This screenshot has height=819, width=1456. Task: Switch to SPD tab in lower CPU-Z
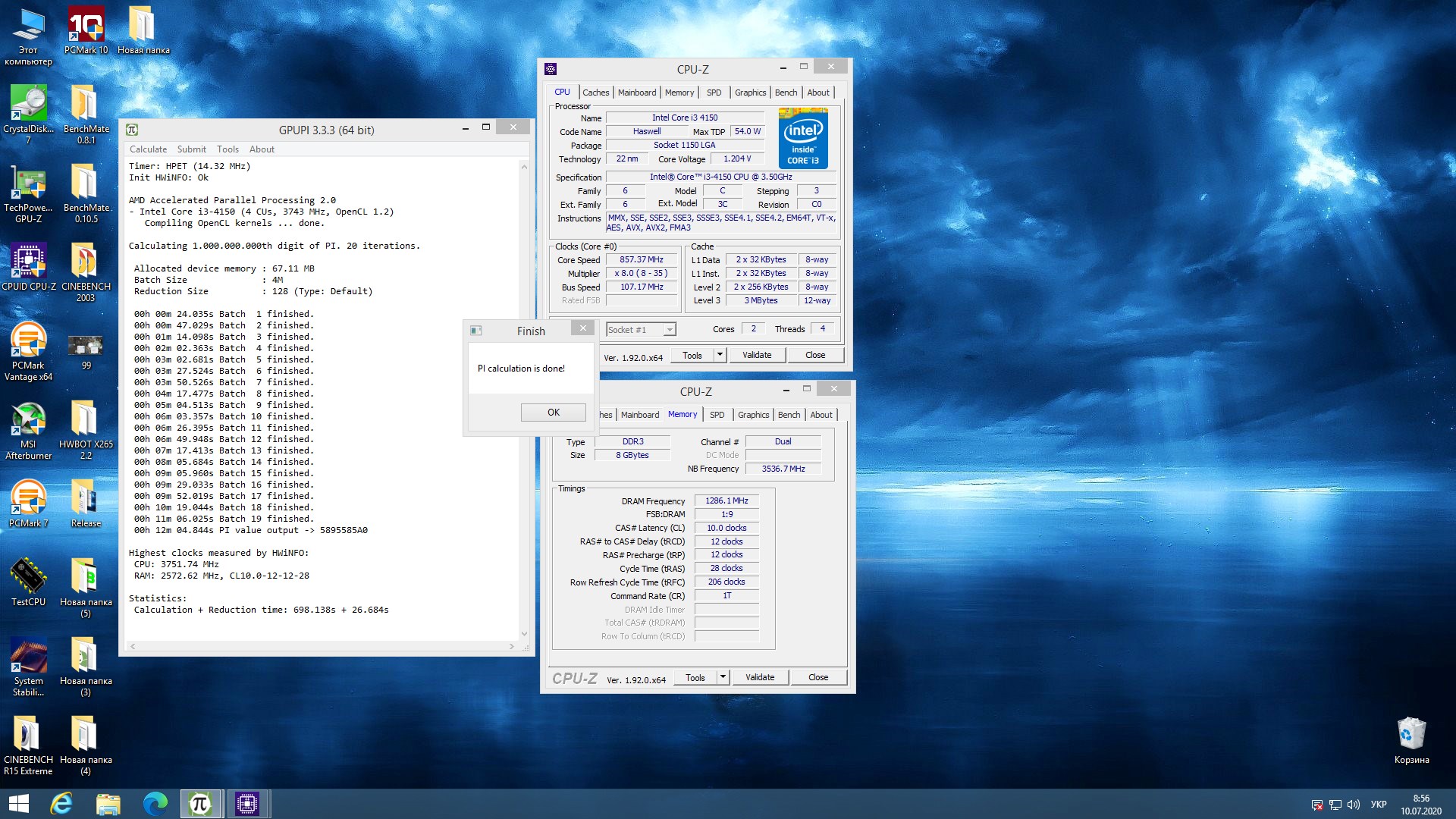(717, 415)
